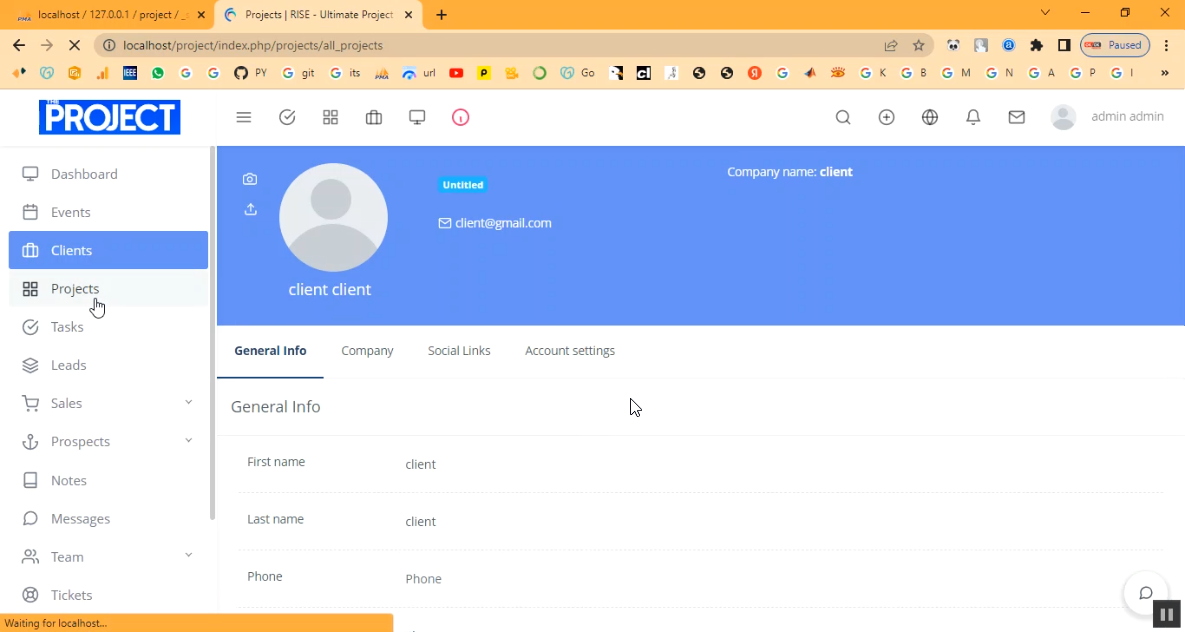
Task: Click the browser address bar URL
Action: click(252, 45)
